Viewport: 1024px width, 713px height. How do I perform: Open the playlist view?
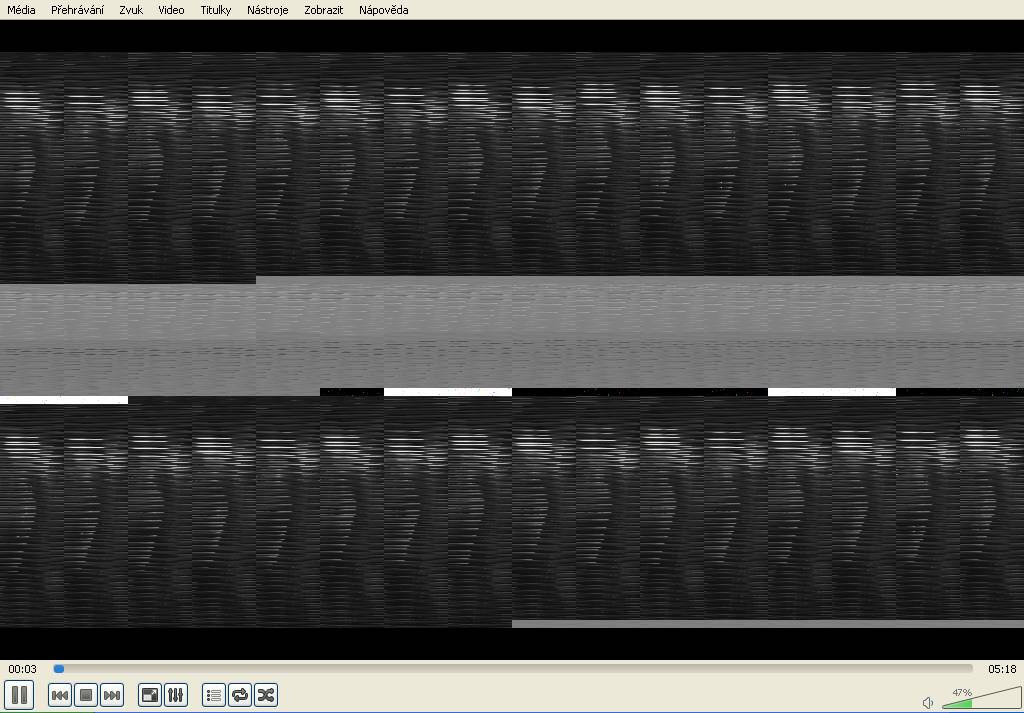point(214,695)
